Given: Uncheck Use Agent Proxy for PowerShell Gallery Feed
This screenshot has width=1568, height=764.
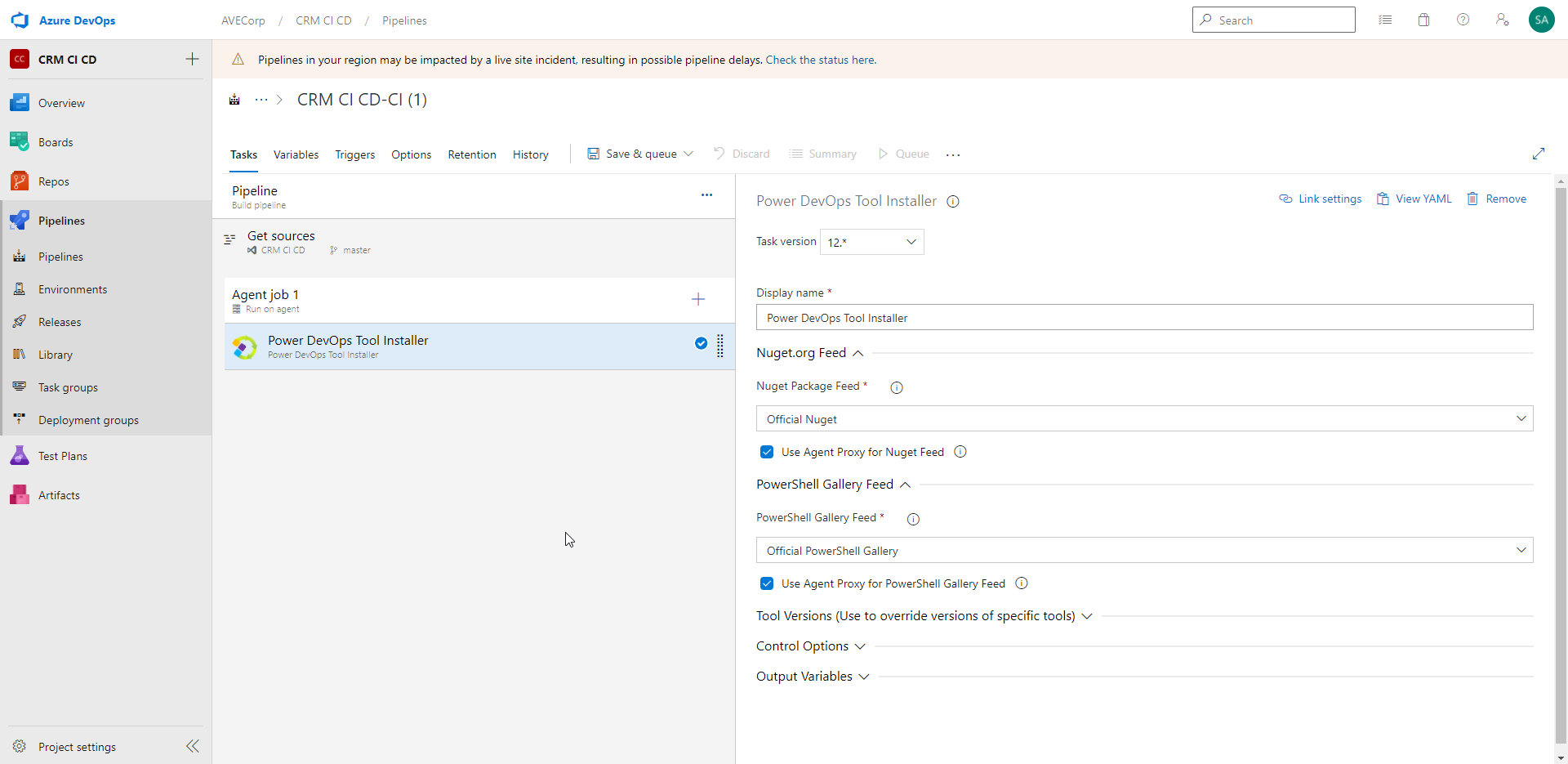Looking at the screenshot, I should pyautogui.click(x=767, y=583).
